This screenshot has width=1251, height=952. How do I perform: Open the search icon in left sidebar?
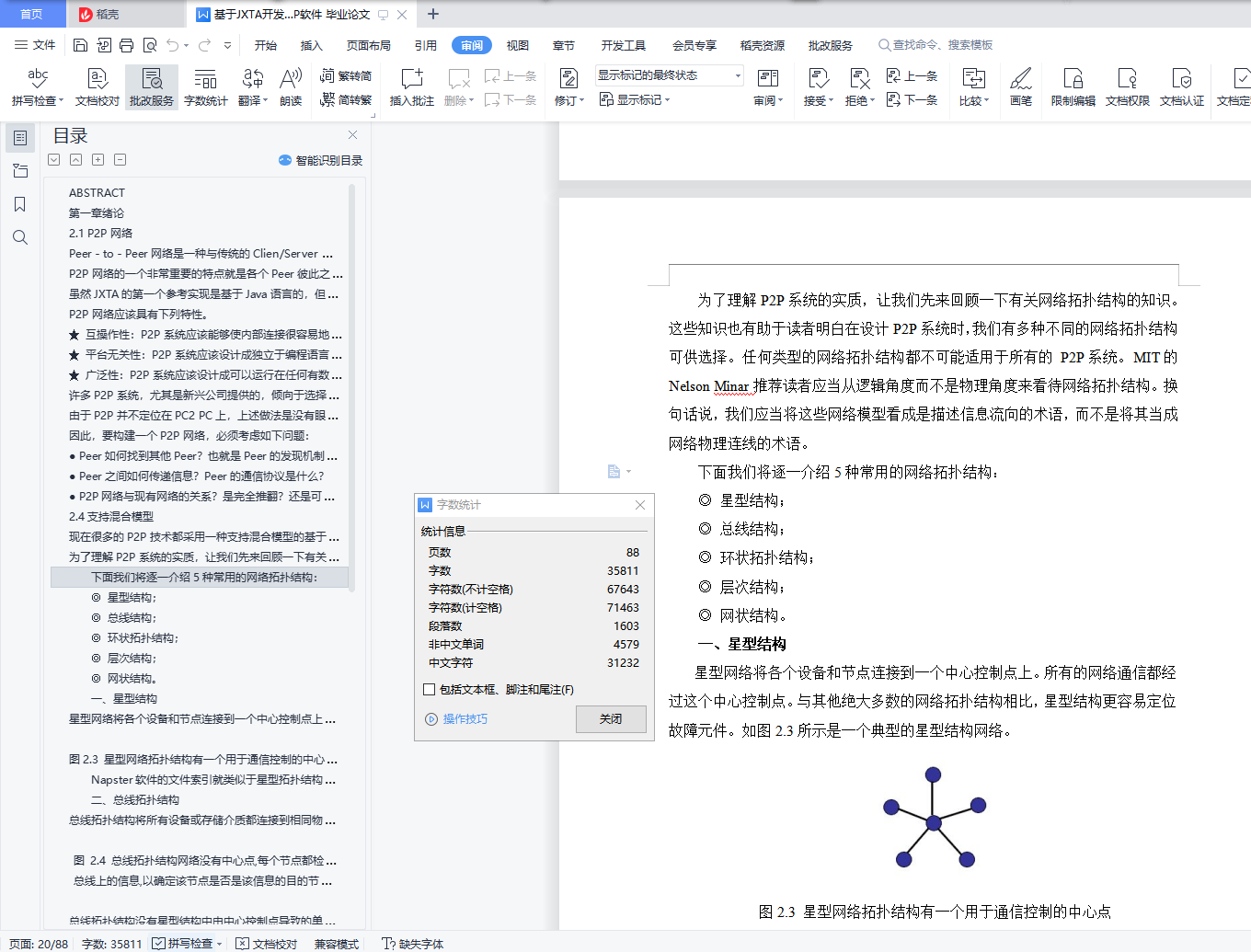[x=20, y=237]
